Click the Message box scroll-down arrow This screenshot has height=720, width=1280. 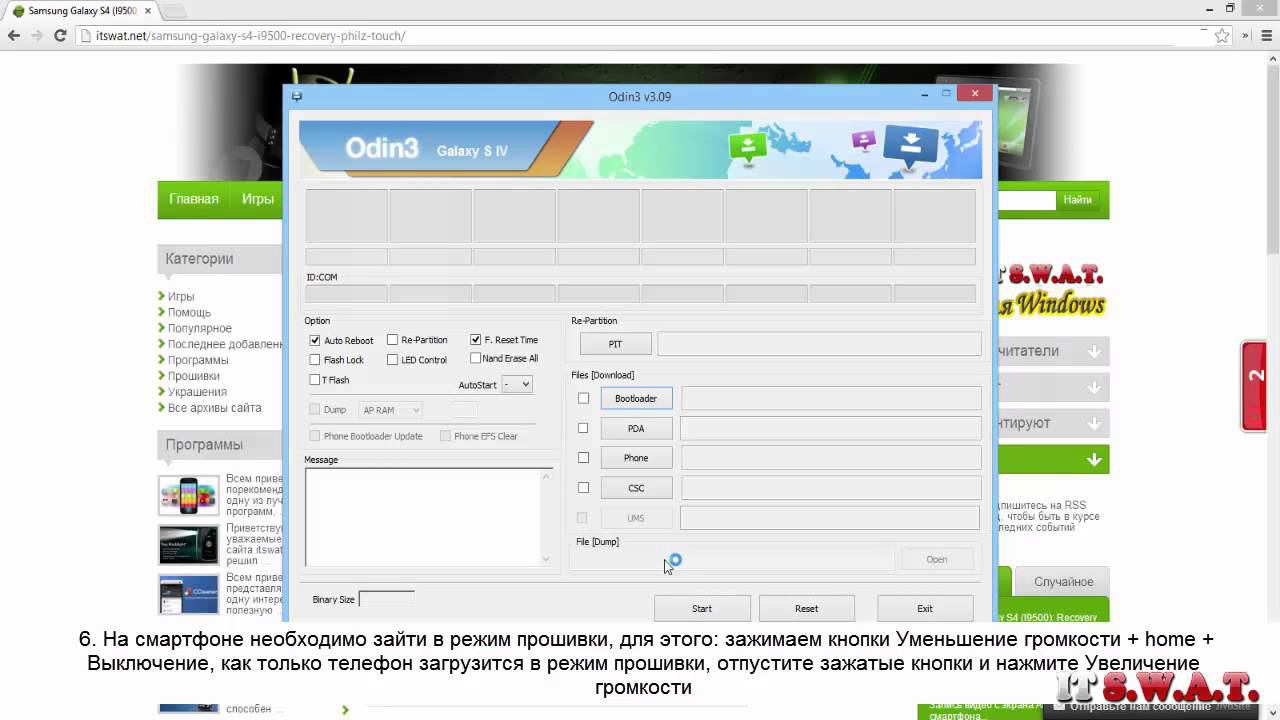coord(545,559)
